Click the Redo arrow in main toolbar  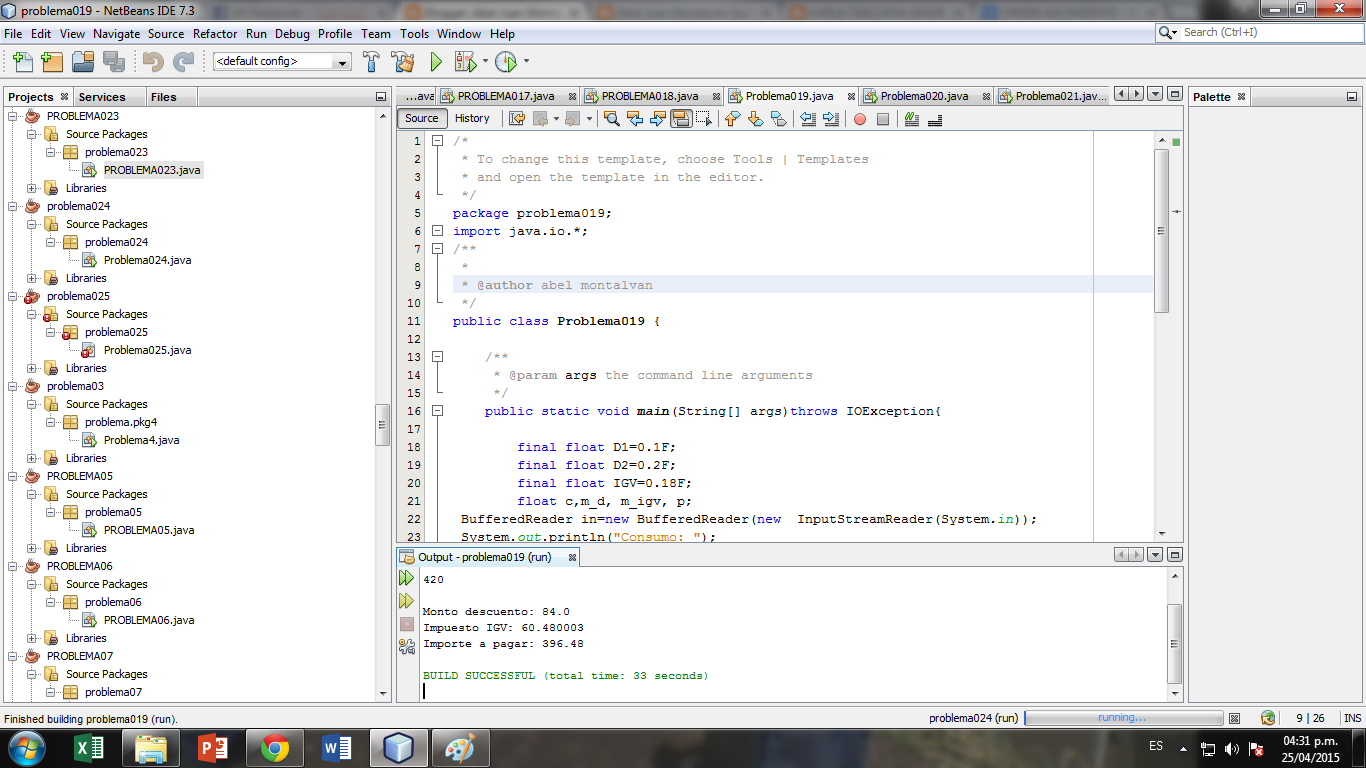[x=183, y=61]
